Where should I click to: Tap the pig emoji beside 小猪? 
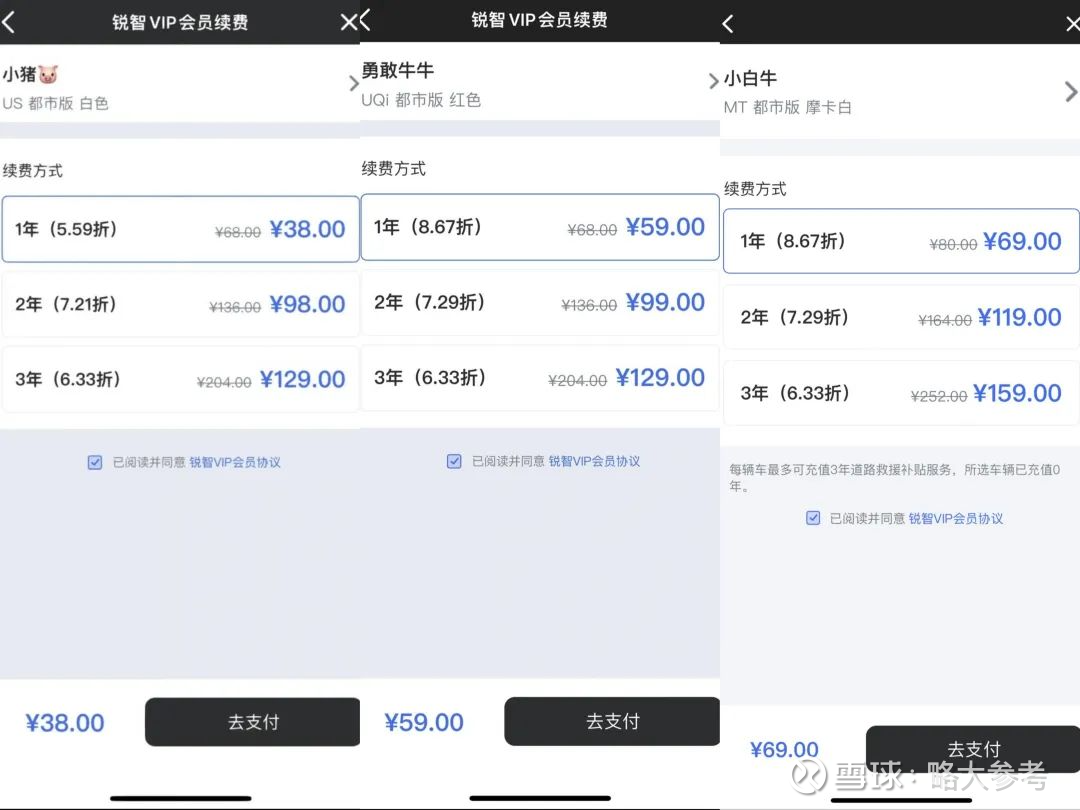pos(48,74)
